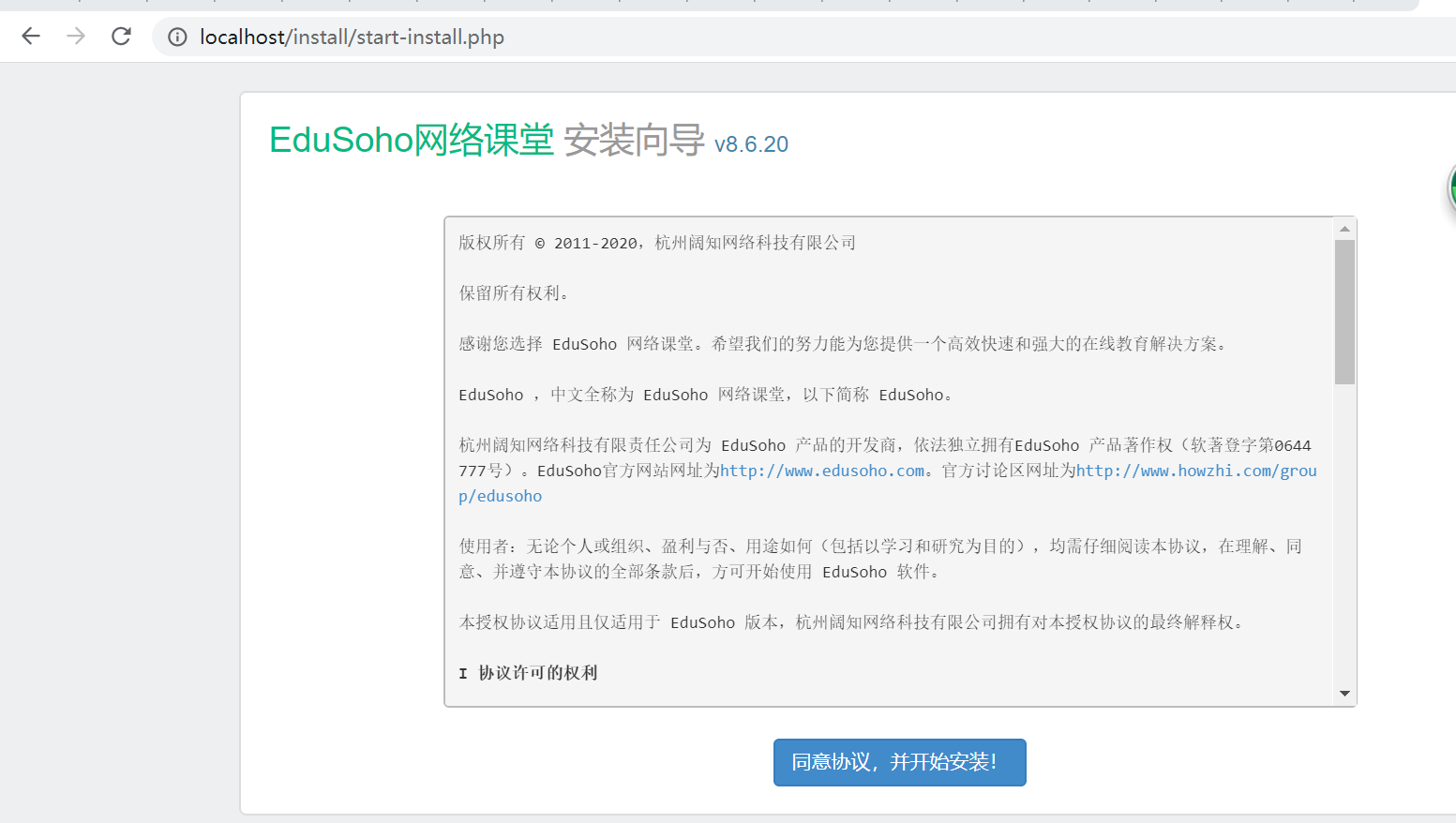Click the heading I 协议许可的权利
The height and width of the screenshot is (823, 1456).
(x=528, y=673)
